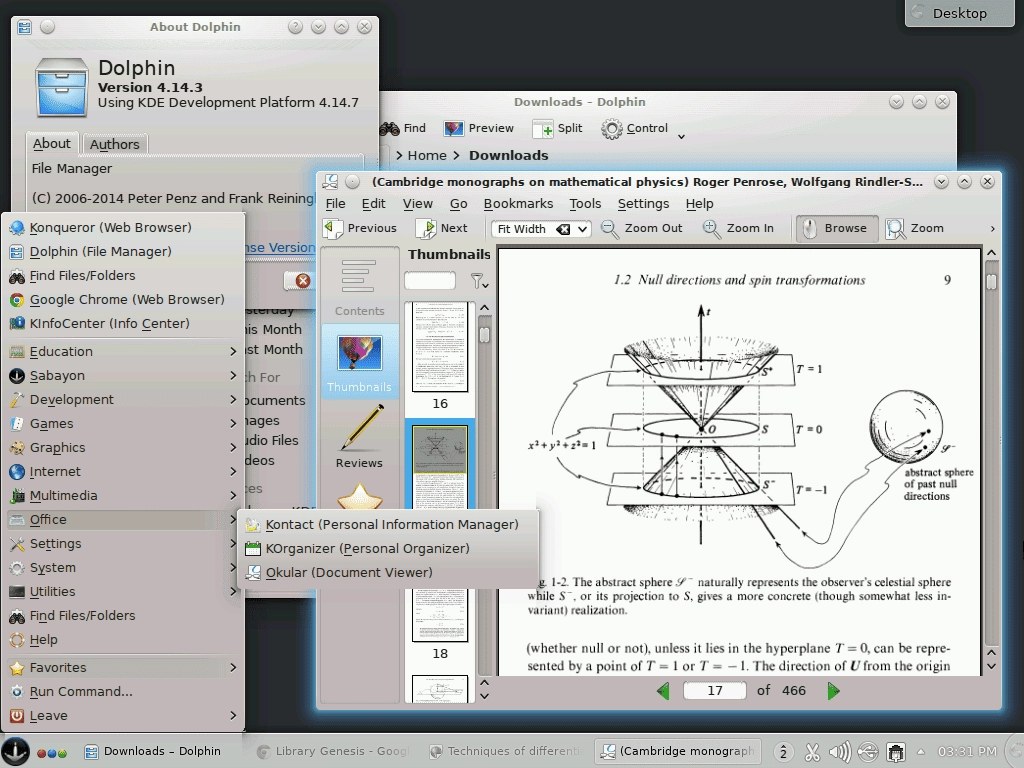This screenshot has height=768, width=1024.
Task: Click the green previous-page arrow at bottom
Action: tap(663, 691)
